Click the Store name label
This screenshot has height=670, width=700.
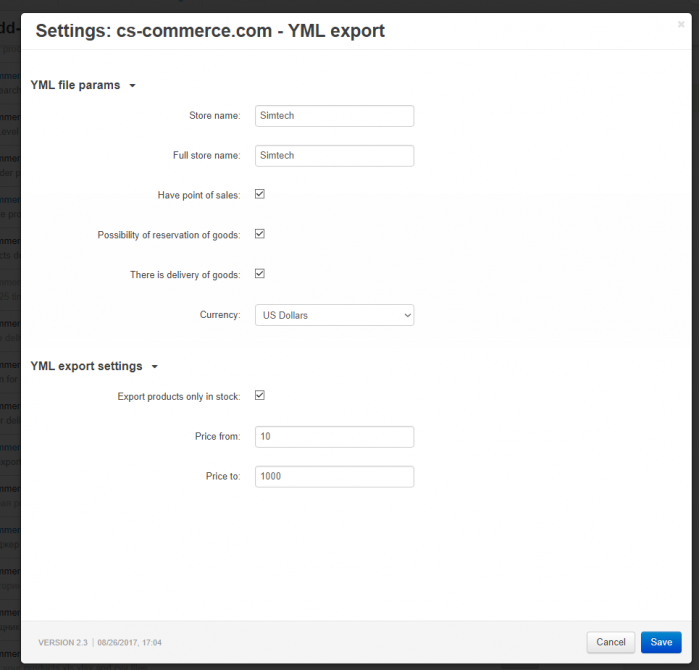215,116
